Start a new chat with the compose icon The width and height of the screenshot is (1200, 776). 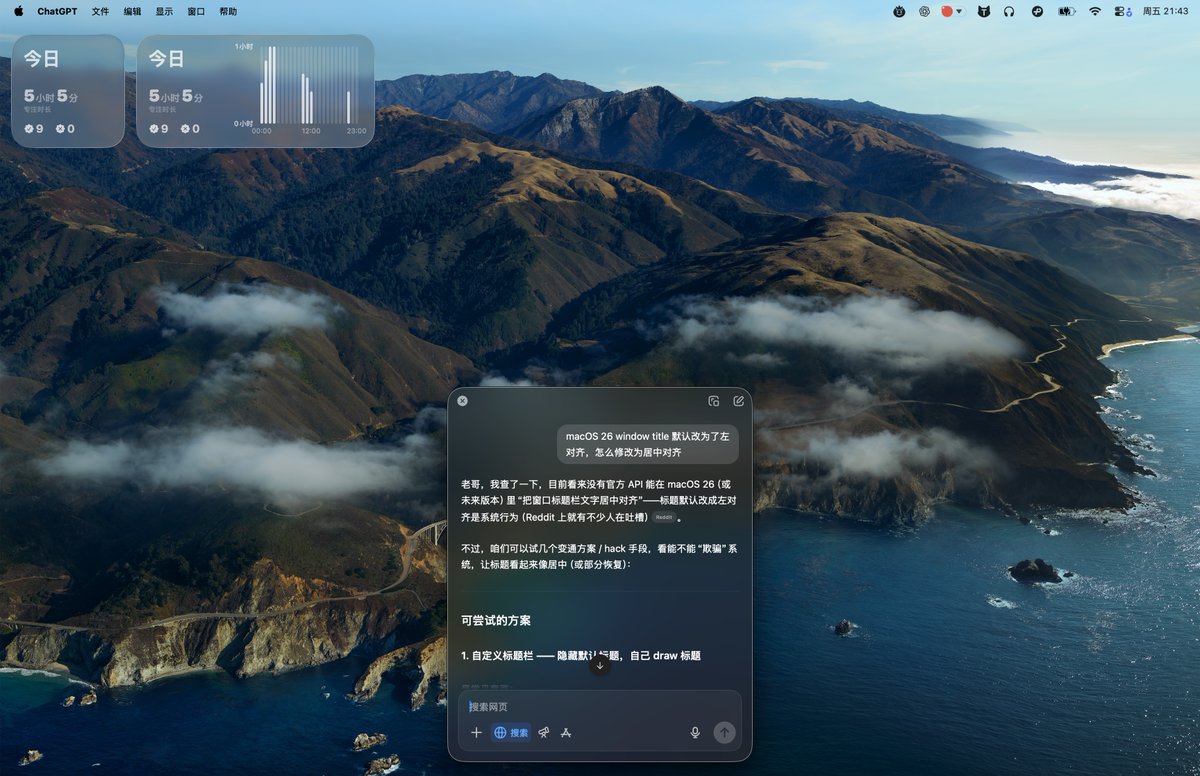738,400
